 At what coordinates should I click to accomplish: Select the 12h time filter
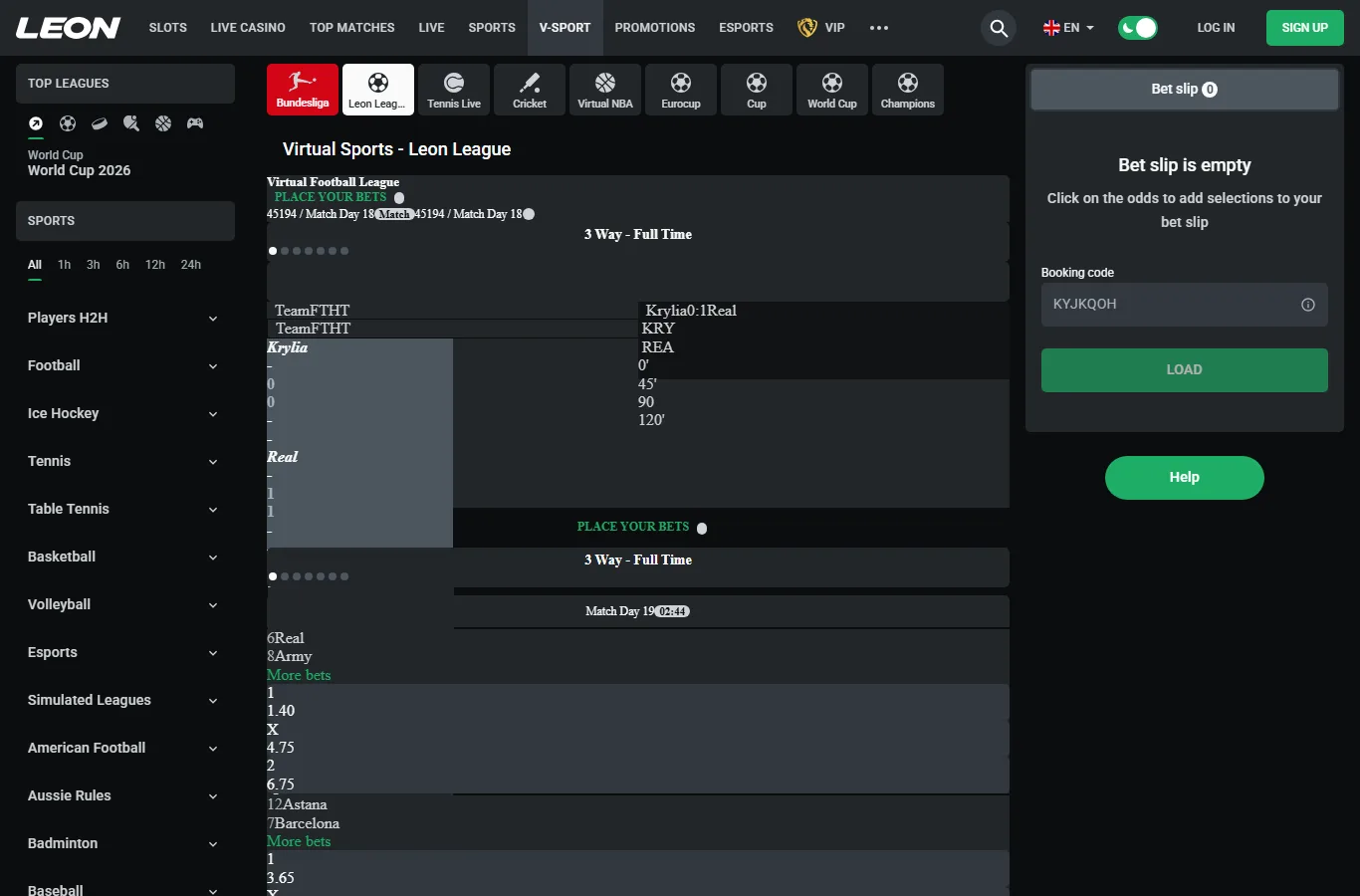click(155, 265)
